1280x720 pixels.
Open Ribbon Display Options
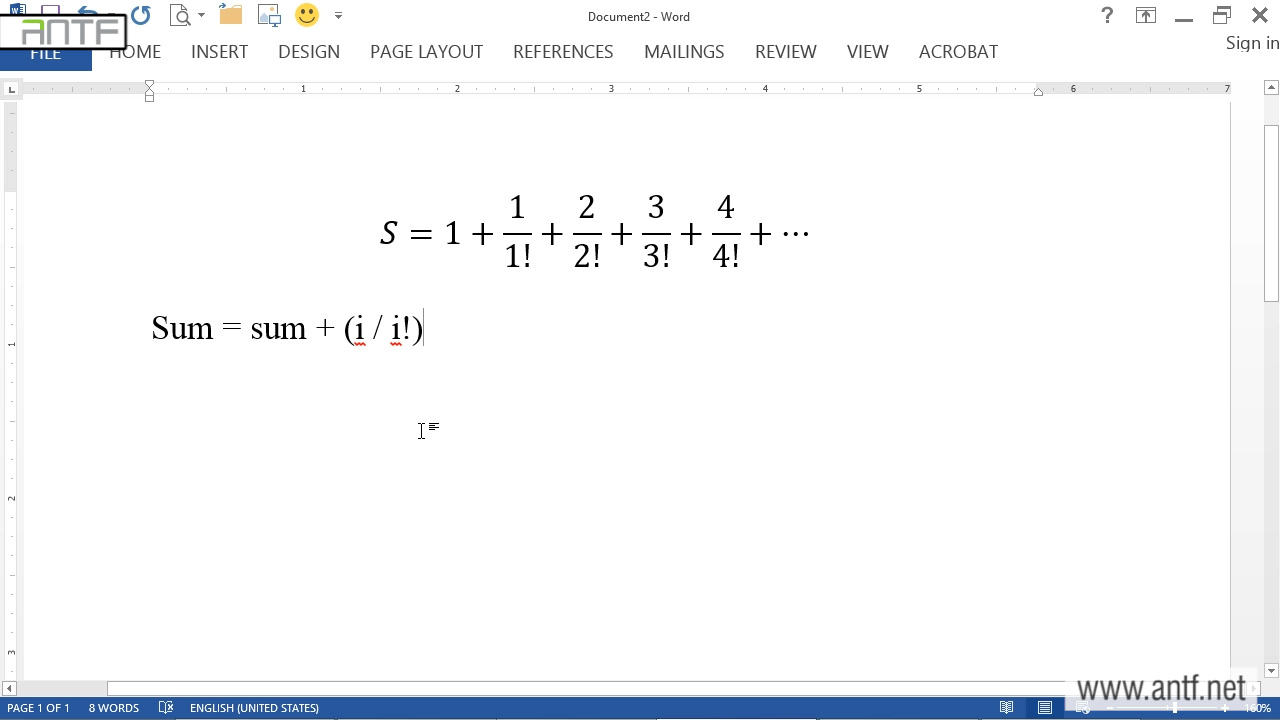point(1145,15)
